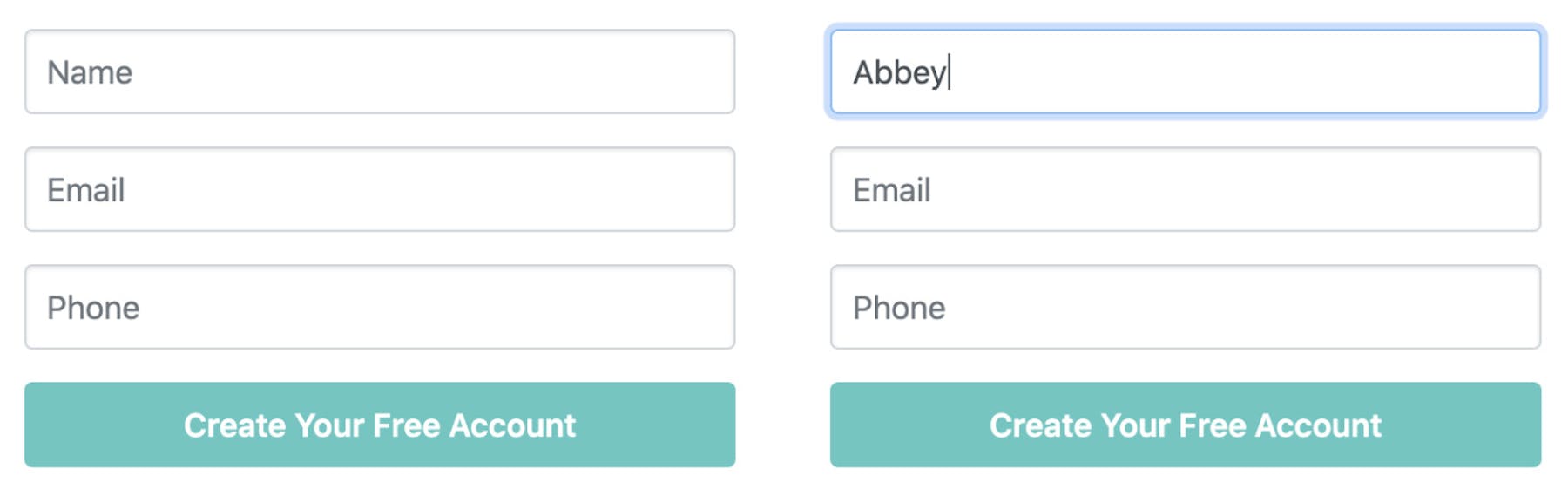Screen dimensions: 1568x503
Task: Focus the second form's Email placeholder text
Action: point(892,190)
